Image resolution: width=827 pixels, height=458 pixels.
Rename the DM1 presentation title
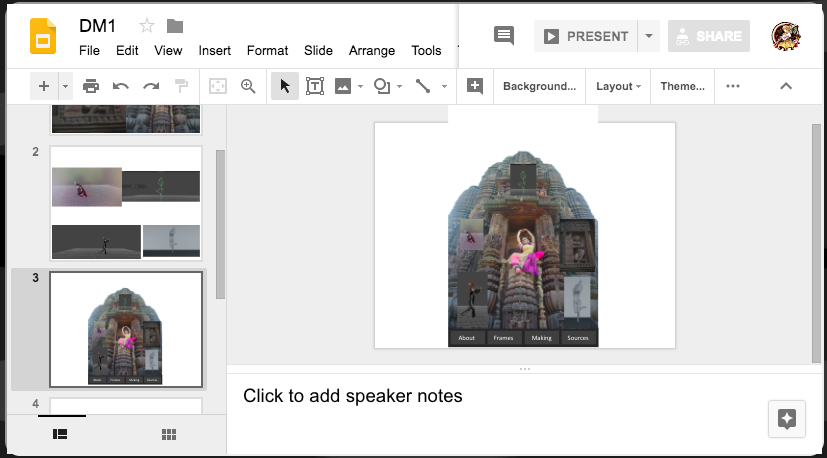[98, 25]
